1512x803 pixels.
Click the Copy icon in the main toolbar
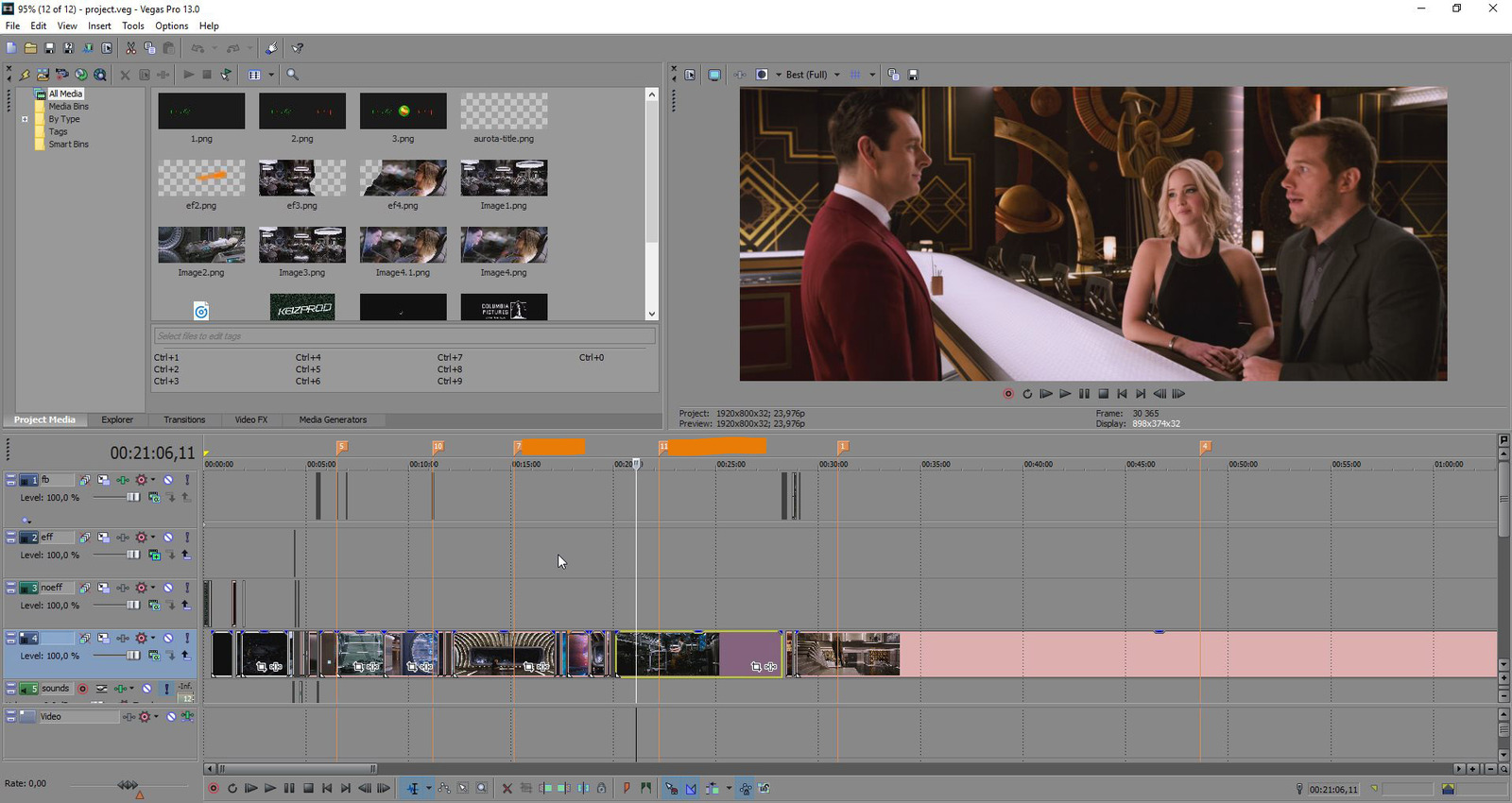[x=149, y=48]
